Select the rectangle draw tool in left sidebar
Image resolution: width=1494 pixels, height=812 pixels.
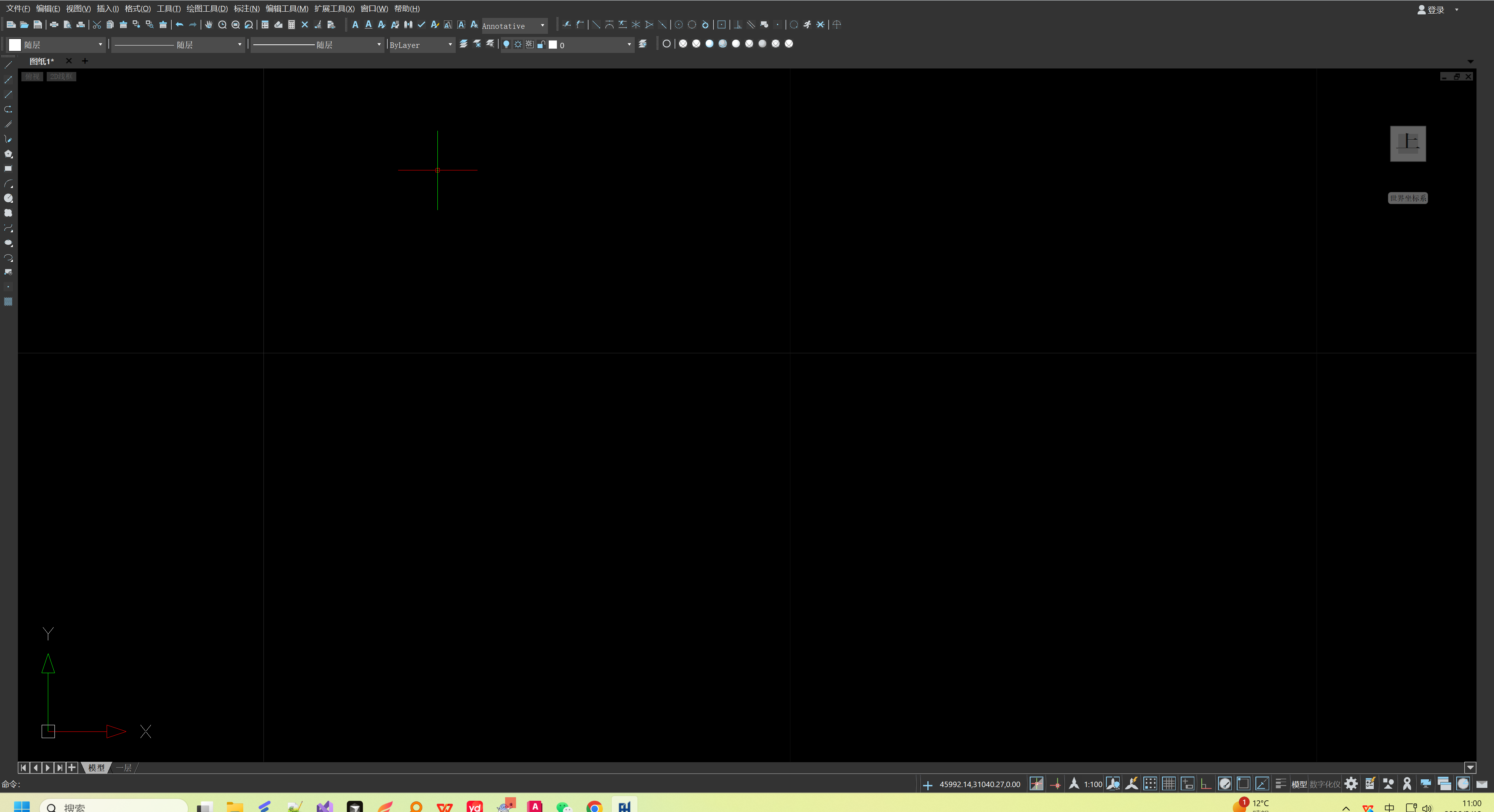point(8,169)
